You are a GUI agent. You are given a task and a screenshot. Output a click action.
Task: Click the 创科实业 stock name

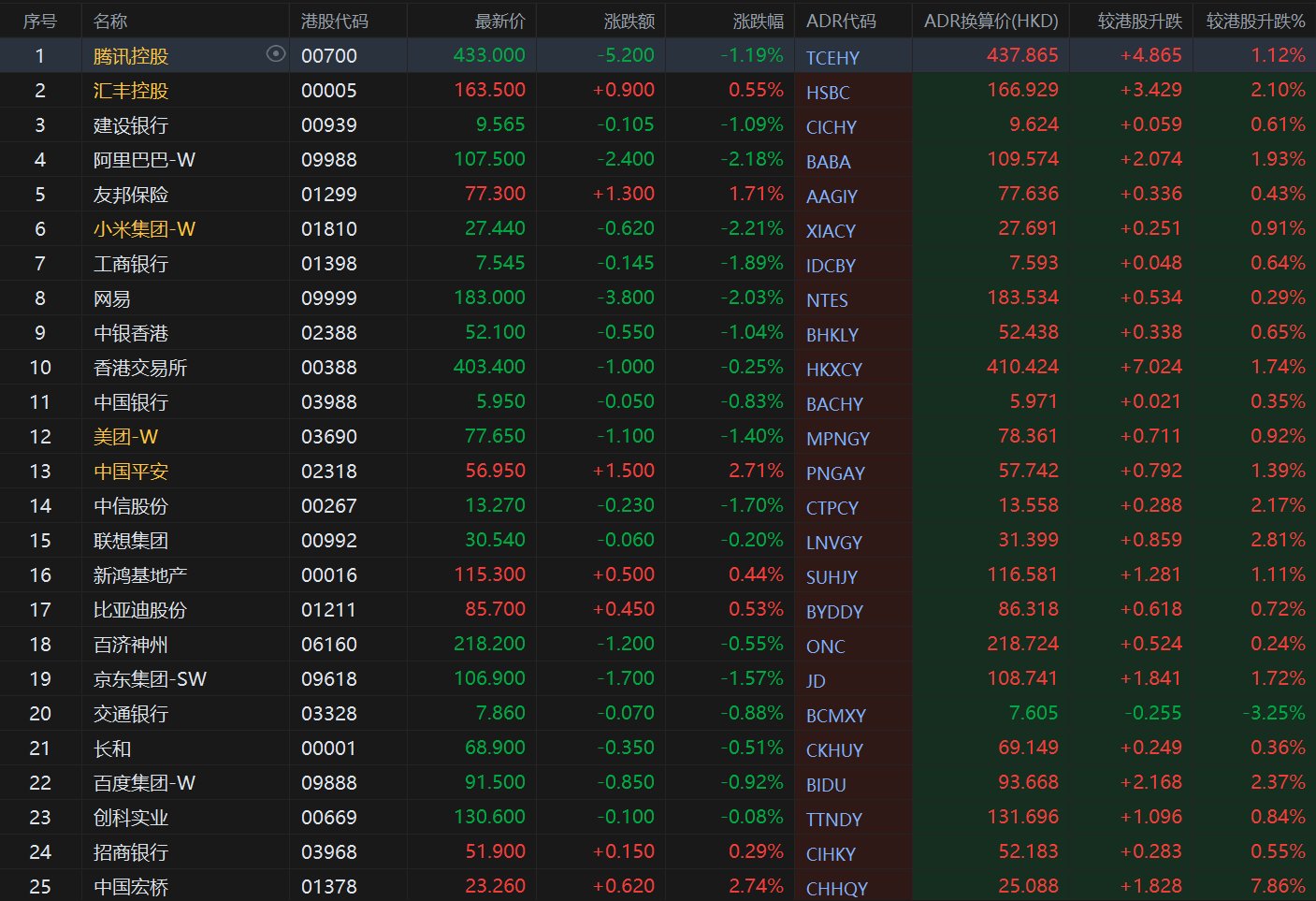(131, 818)
